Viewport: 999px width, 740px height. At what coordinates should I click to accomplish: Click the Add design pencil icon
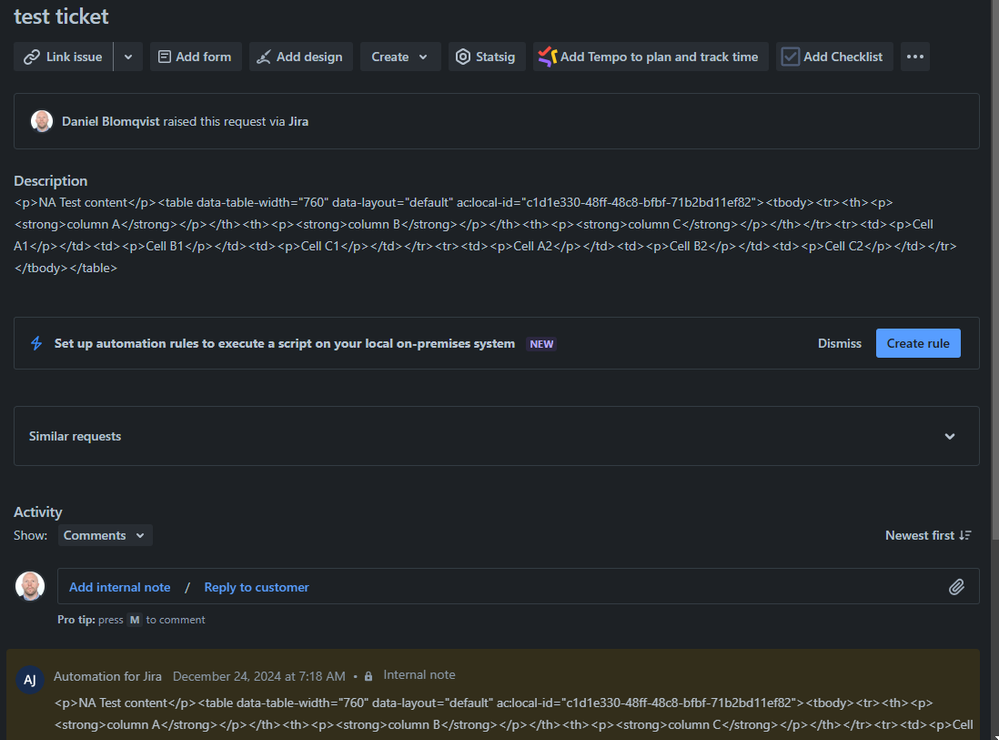click(x=267, y=56)
